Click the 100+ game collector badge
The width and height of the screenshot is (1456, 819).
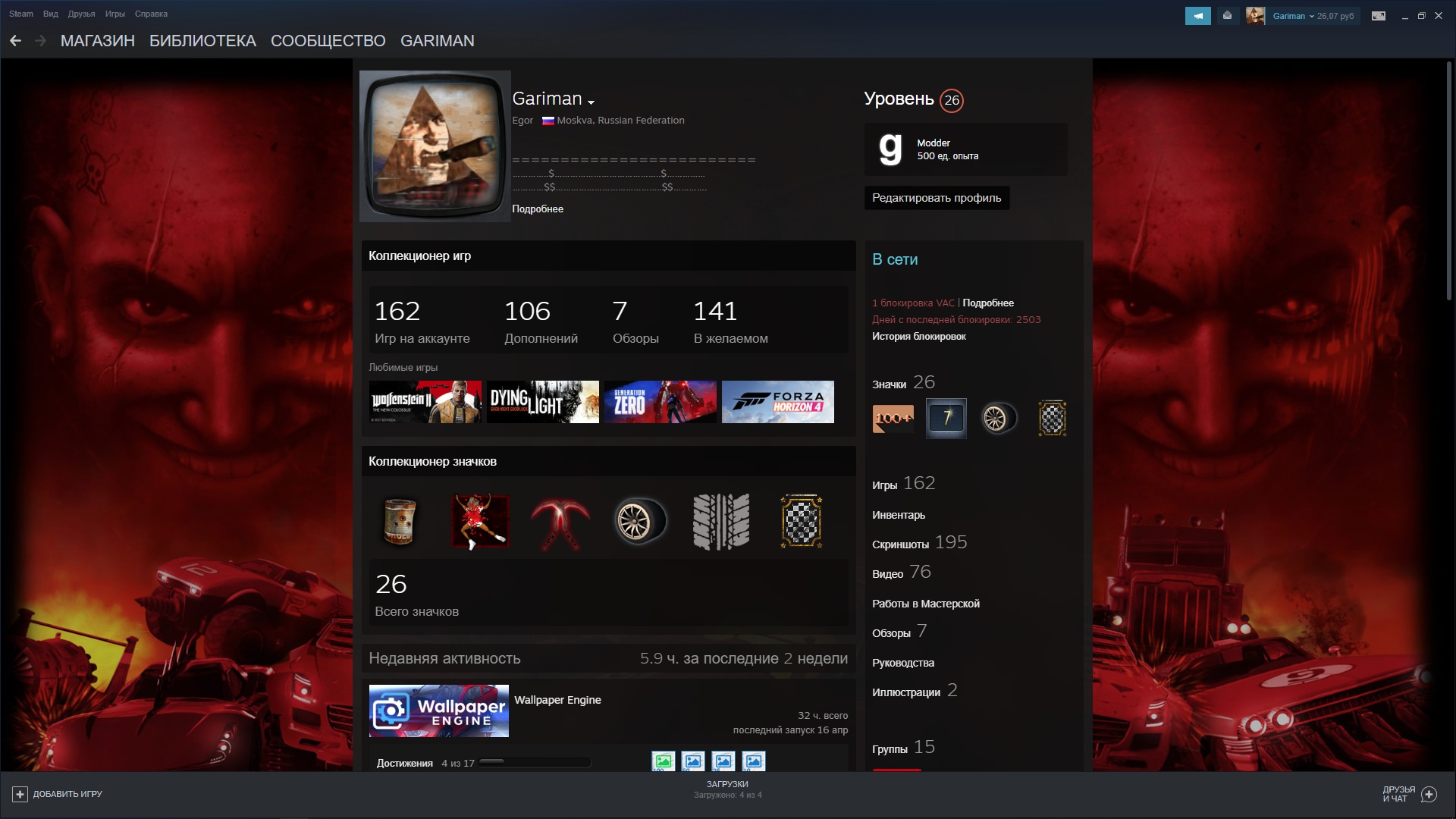coord(893,418)
